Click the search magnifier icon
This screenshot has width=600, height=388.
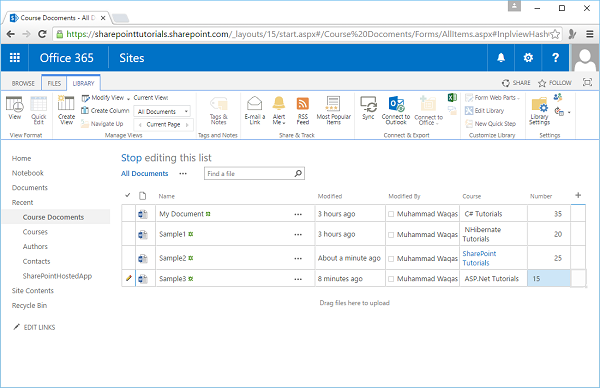click(298, 173)
